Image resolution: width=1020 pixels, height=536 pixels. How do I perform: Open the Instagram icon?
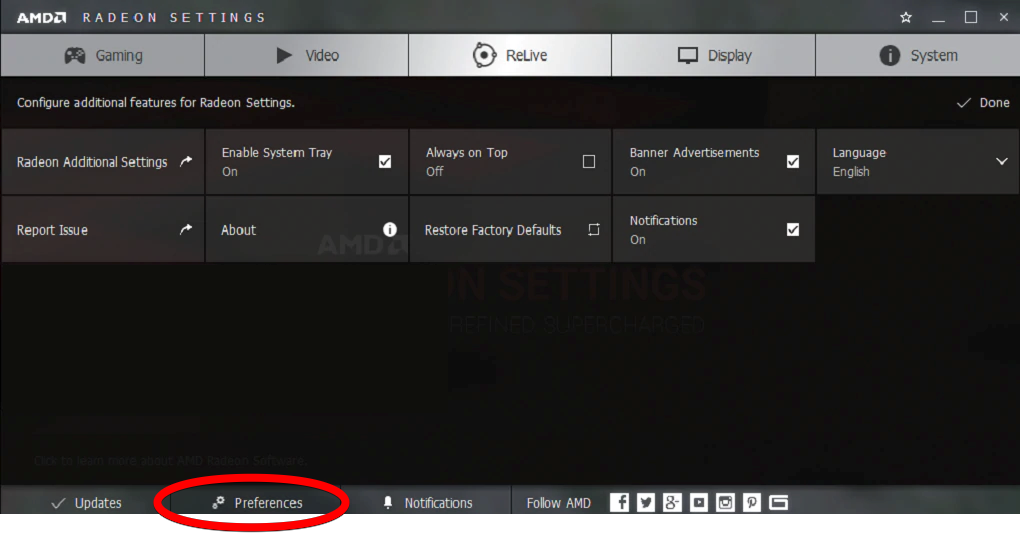[x=725, y=502]
